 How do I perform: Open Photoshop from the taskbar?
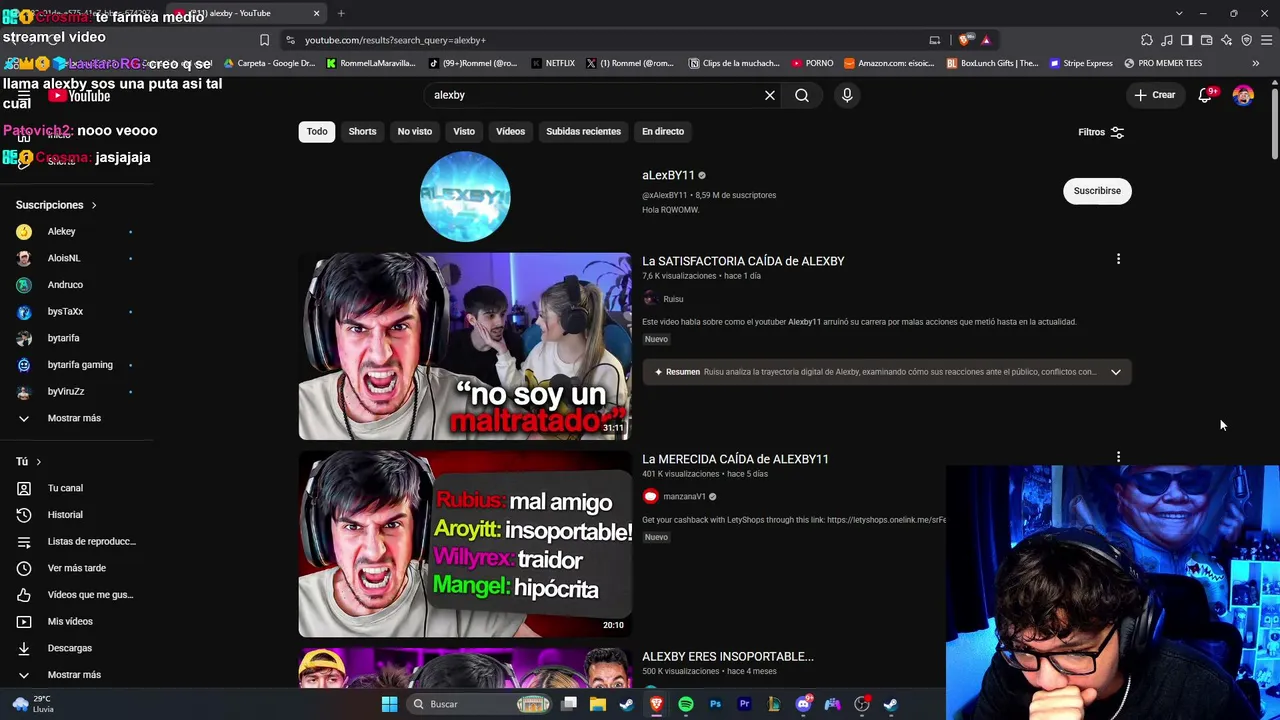(x=715, y=704)
